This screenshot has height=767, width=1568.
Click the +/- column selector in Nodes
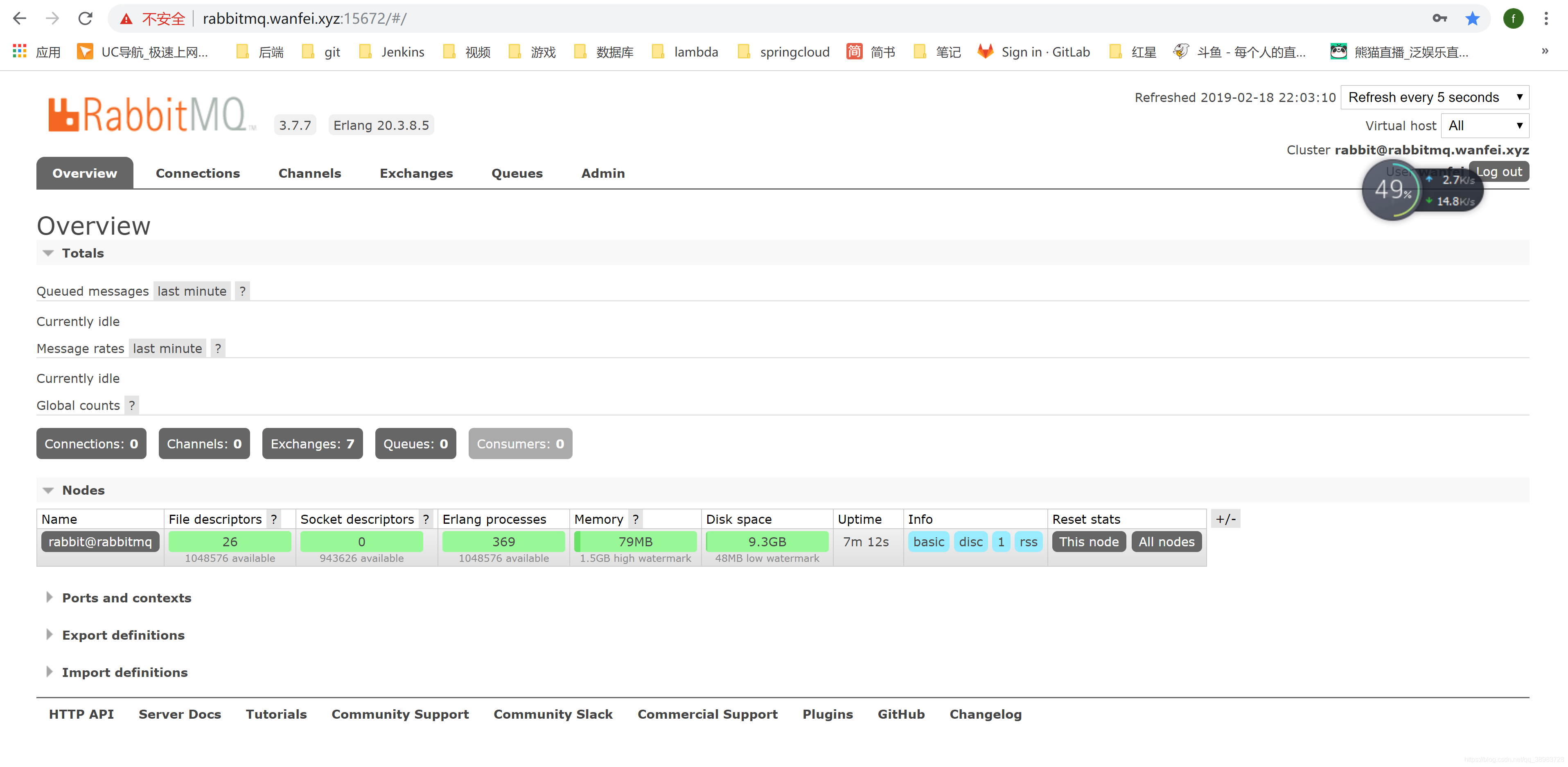coord(1225,519)
